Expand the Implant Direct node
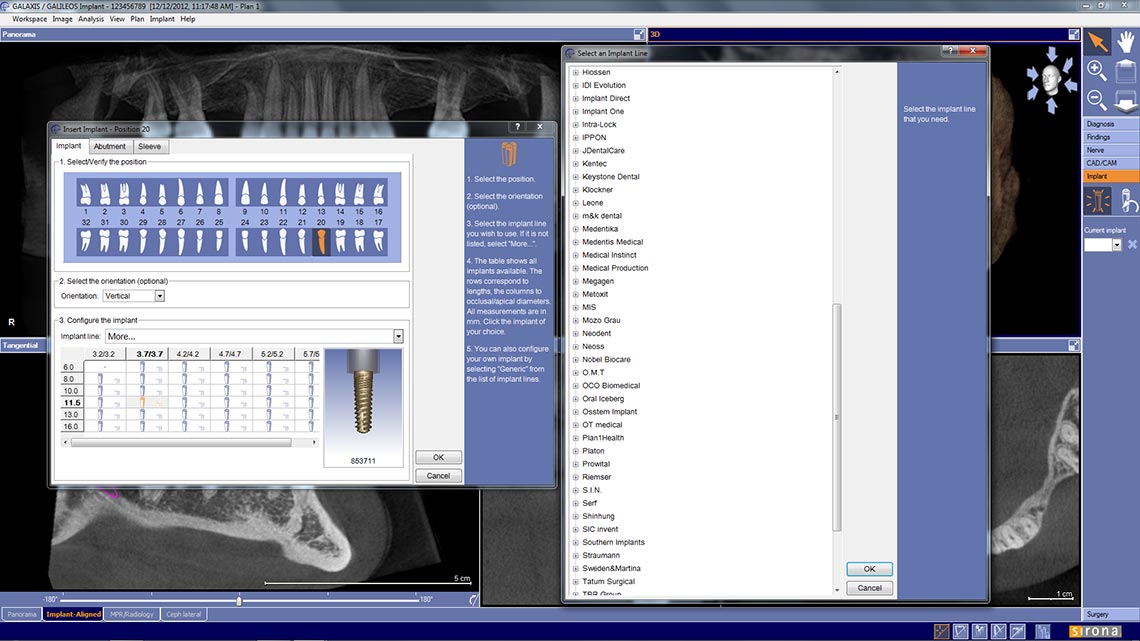This screenshot has height=641, width=1140. tap(576, 99)
